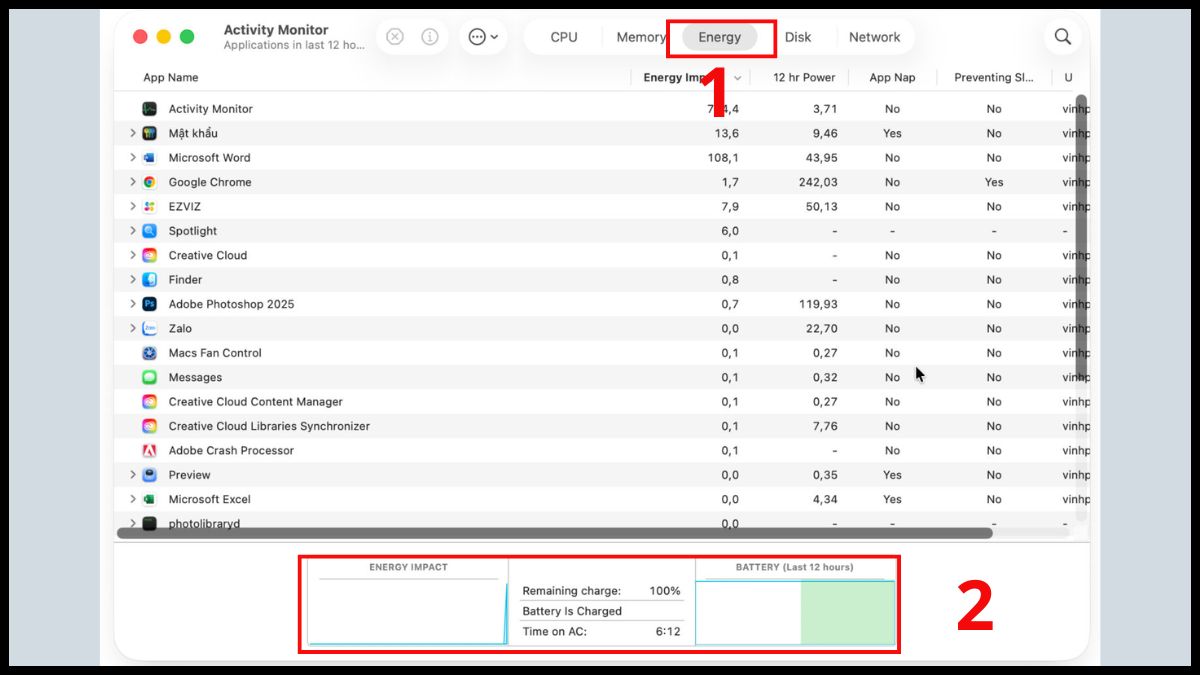Click the Adobe Photoshop 2025 icon

[149, 304]
